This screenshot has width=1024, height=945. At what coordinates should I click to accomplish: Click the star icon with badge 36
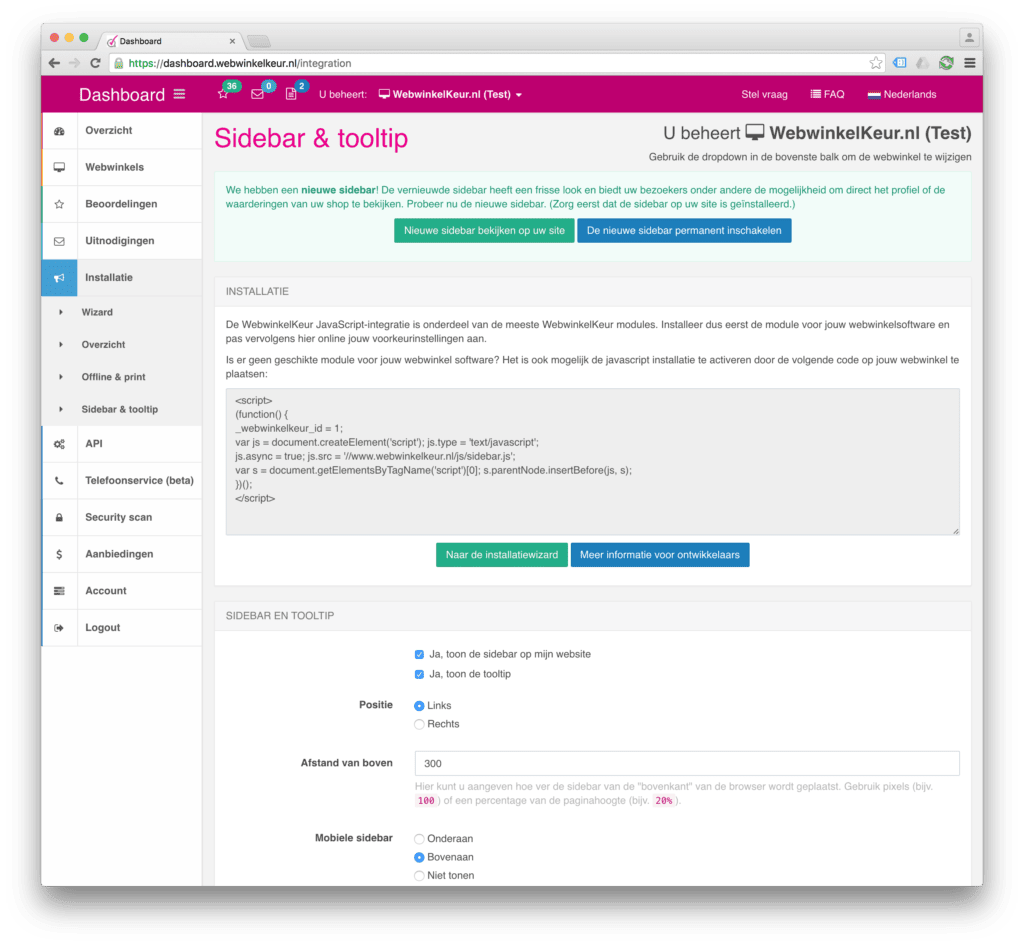(x=223, y=94)
